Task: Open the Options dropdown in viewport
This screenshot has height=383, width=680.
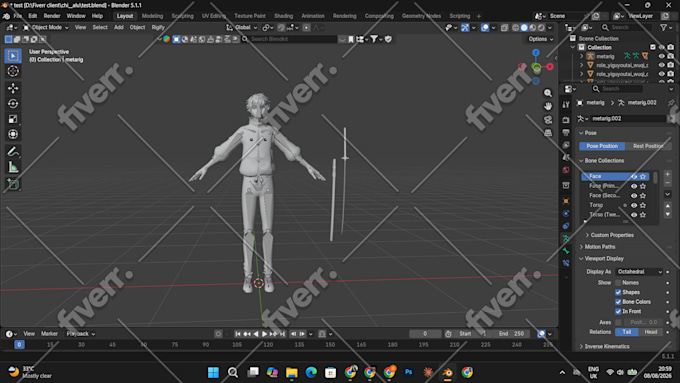Action: coord(540,39)
